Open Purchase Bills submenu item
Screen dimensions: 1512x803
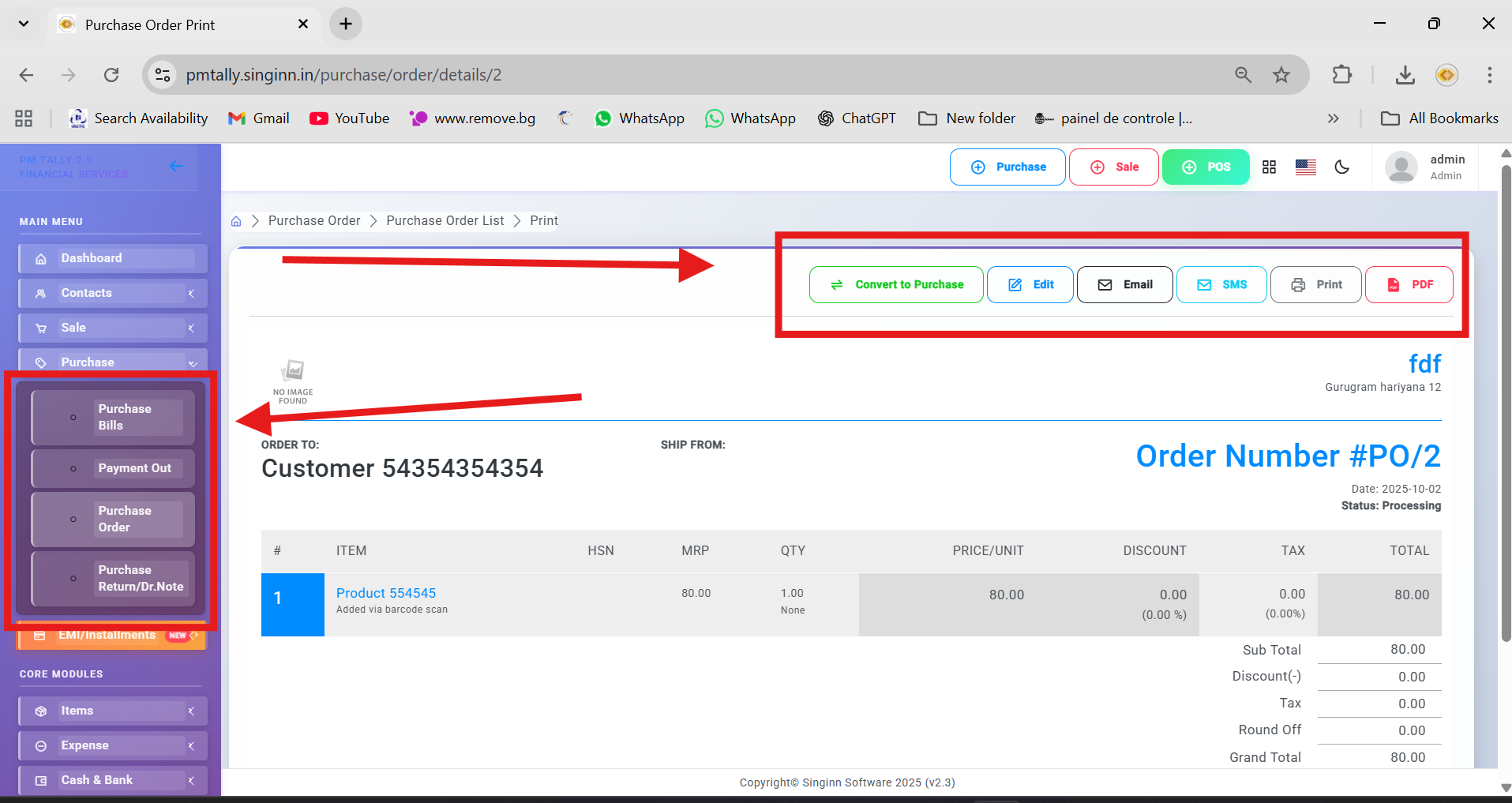coord(124,417)
